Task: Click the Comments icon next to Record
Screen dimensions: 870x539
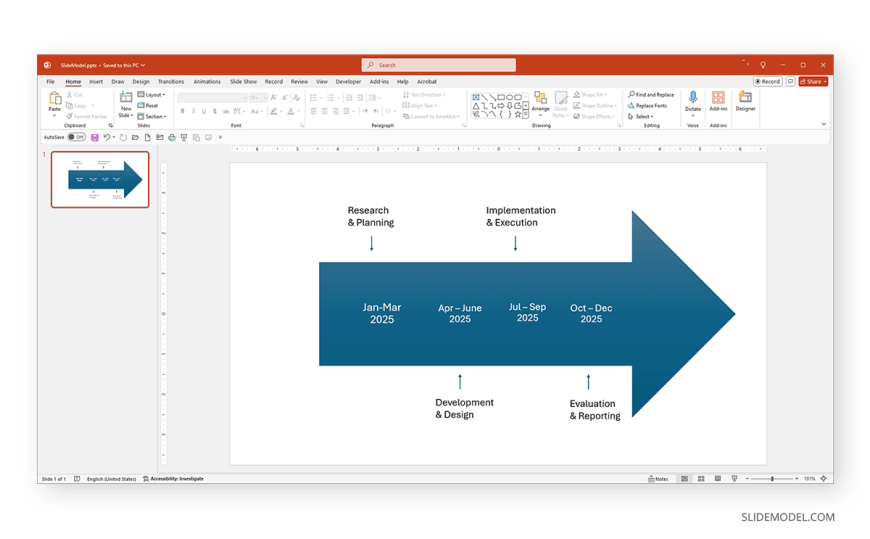Action: coord(791,82)
